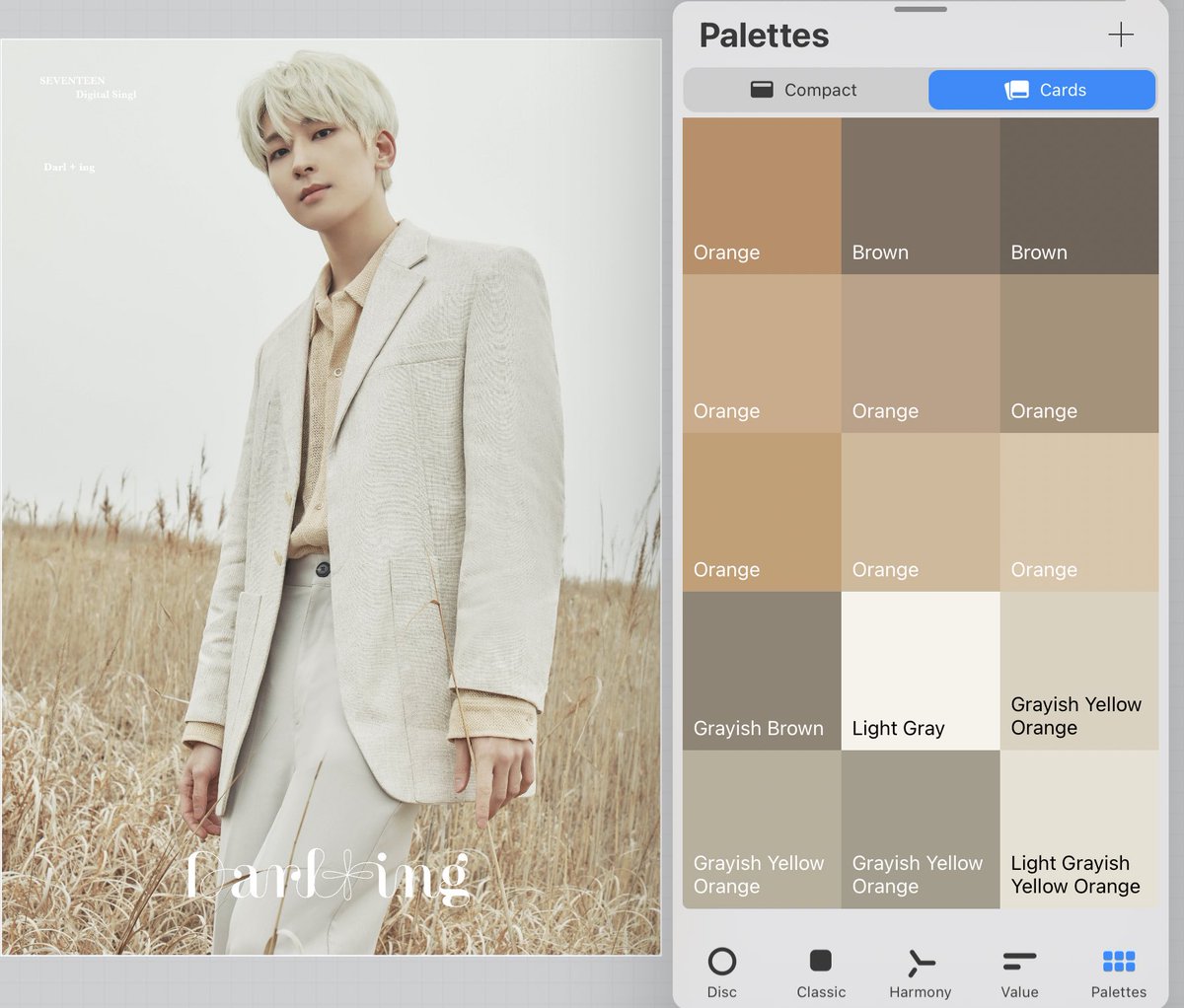Screen dimensions: 1184x1008
Task: Switch to the Value tab
Action: (x=1019, y=972)
